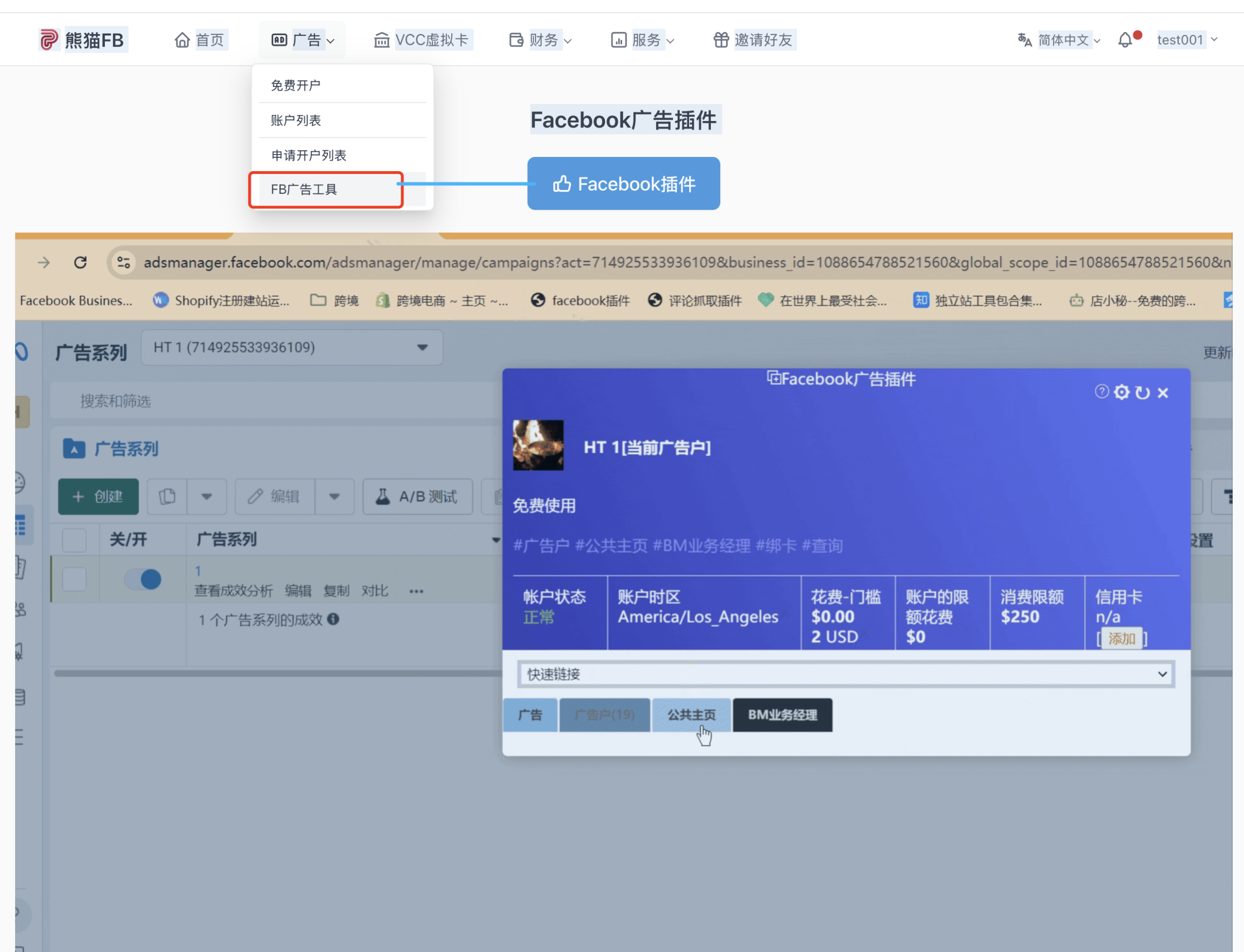Open the 简体中文 language selector
The width and height of the screenshot is (1244, 952).
(1058, 40)
